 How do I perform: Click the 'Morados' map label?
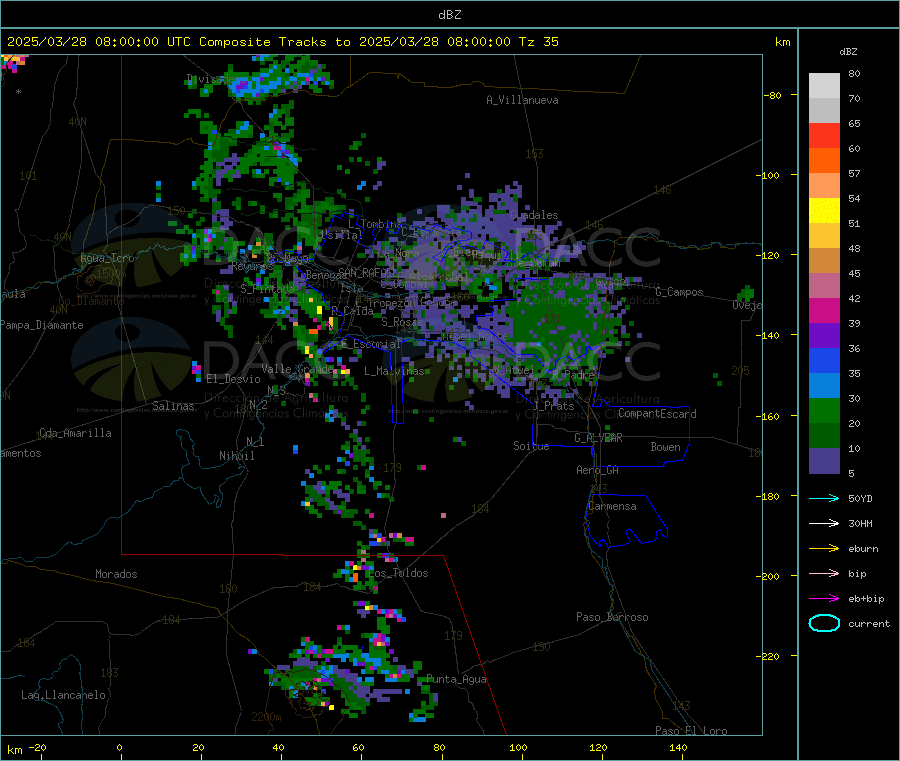[x=116, y=574]
